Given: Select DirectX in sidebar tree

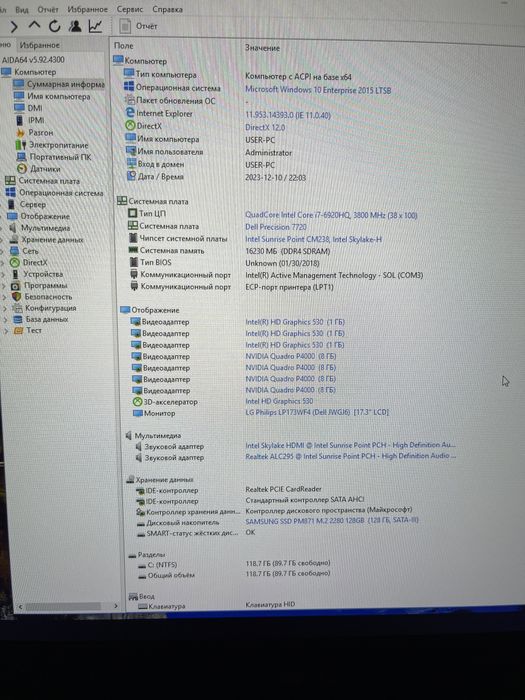Looking at the screenshot, I should (x=29, y=262).
